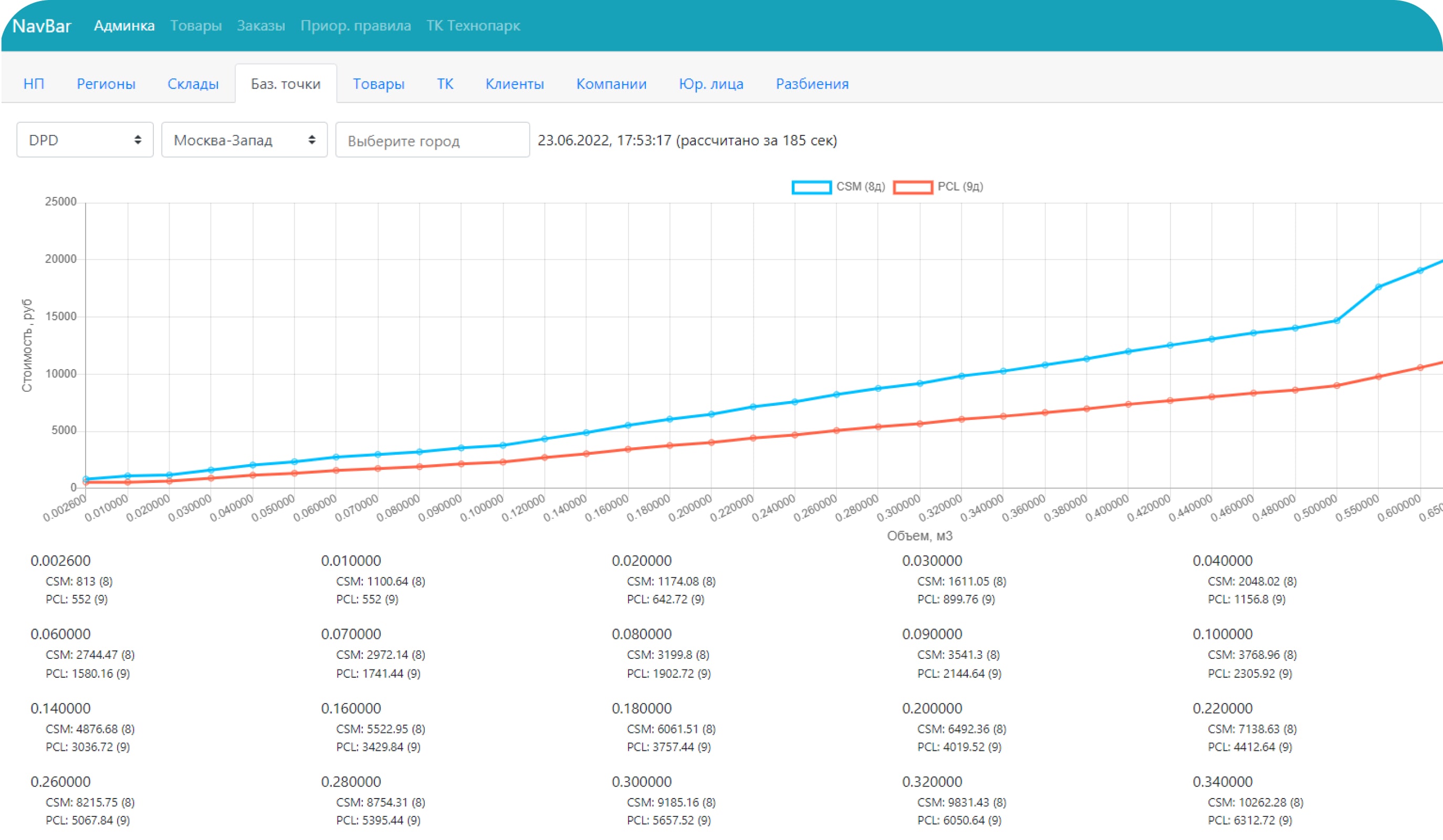Image resolution: width=1443 pixels, height=840 pixels.
Task: Click the blue CSM legend color box
Action: (811, 187)
